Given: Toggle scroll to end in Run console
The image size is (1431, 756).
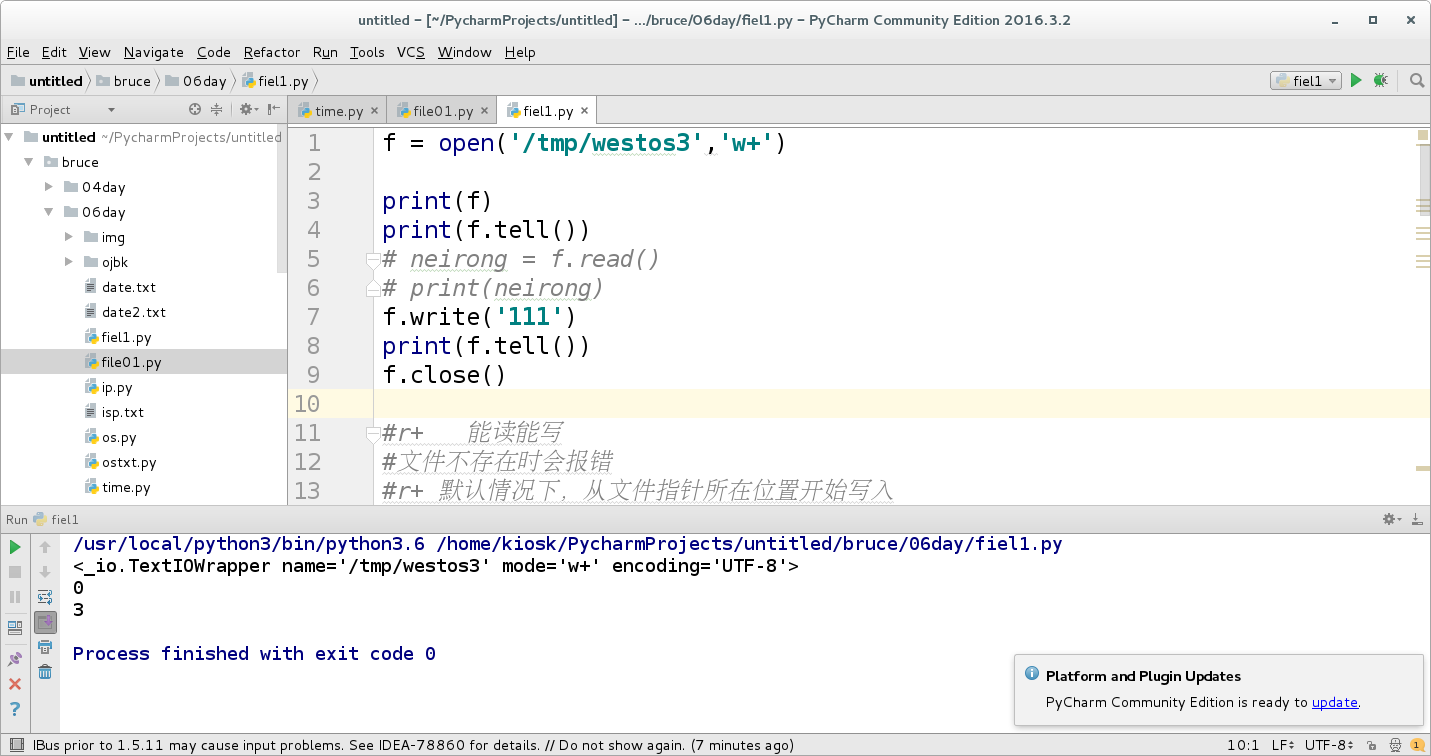Looking at the screenshot, I should 45,622.
